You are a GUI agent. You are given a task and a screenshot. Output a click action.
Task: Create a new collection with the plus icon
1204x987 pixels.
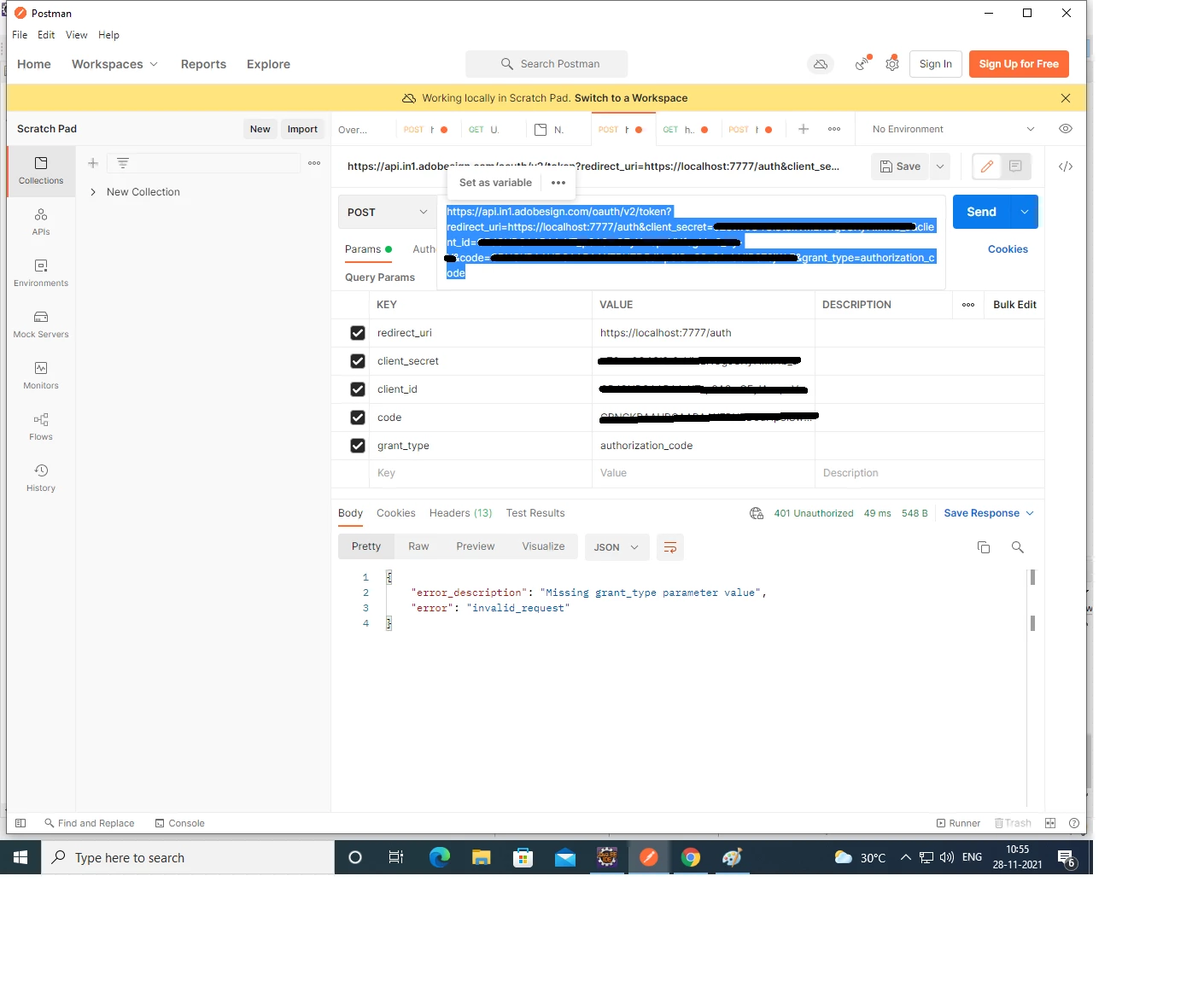(x=93, y=163)
